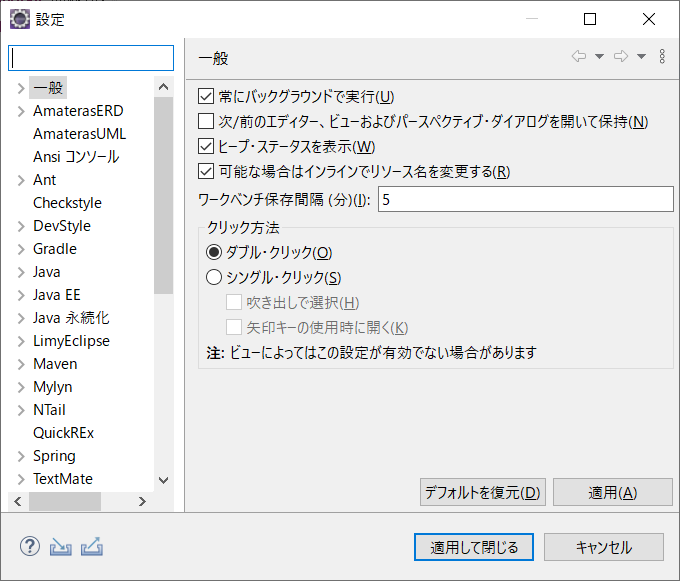The image size is (680, 581).
Task: Open the forward history dropdown arrow
Action: click(x=641, y=56)
